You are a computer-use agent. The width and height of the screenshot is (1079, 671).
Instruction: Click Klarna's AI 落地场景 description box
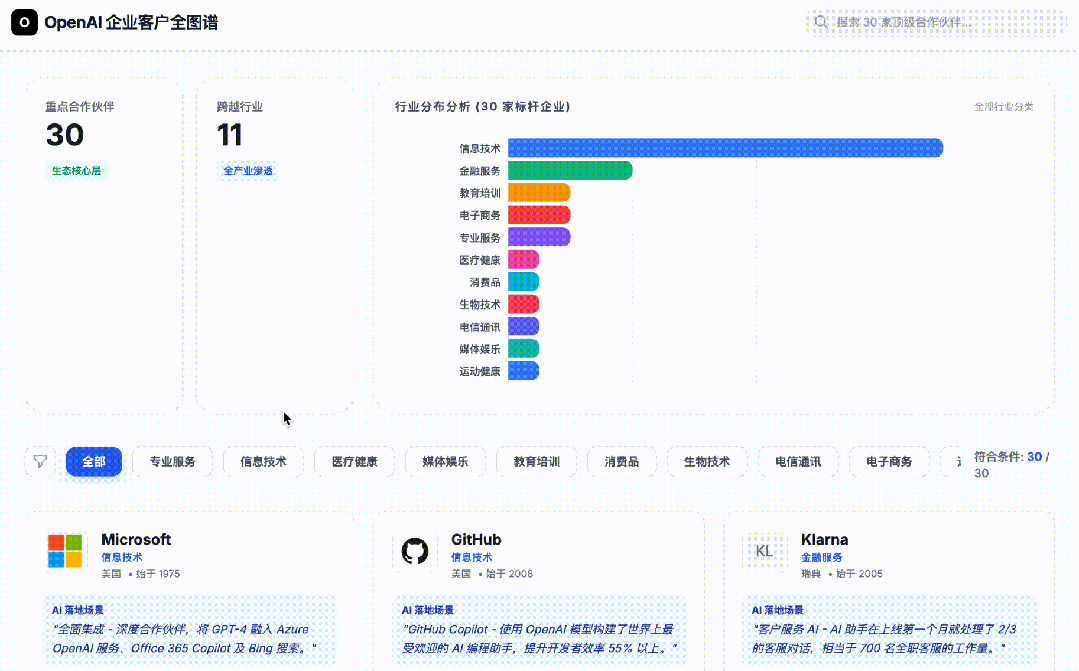pyautogui.click(x=890, y=630)
